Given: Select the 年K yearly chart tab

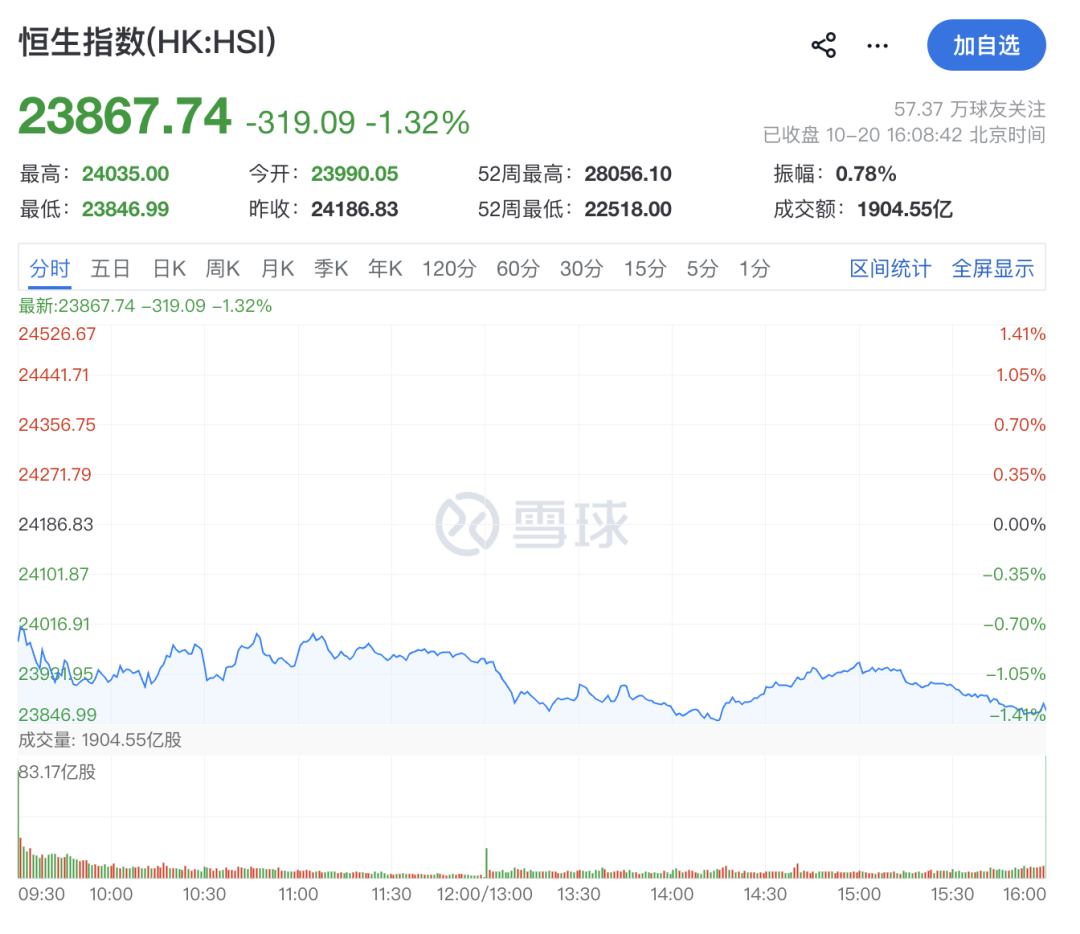Looking at the screenshot, I should tap(385, 268).
